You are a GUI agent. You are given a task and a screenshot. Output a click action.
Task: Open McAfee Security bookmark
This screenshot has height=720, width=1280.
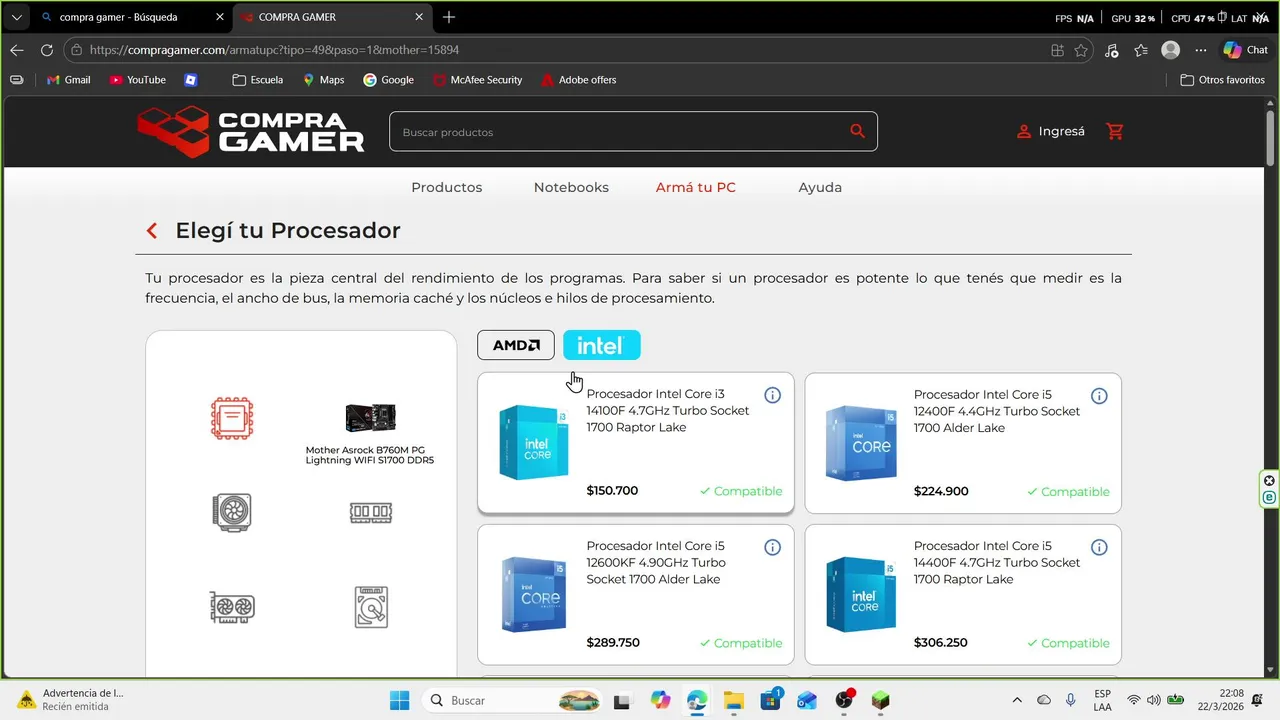coord(477,80)
